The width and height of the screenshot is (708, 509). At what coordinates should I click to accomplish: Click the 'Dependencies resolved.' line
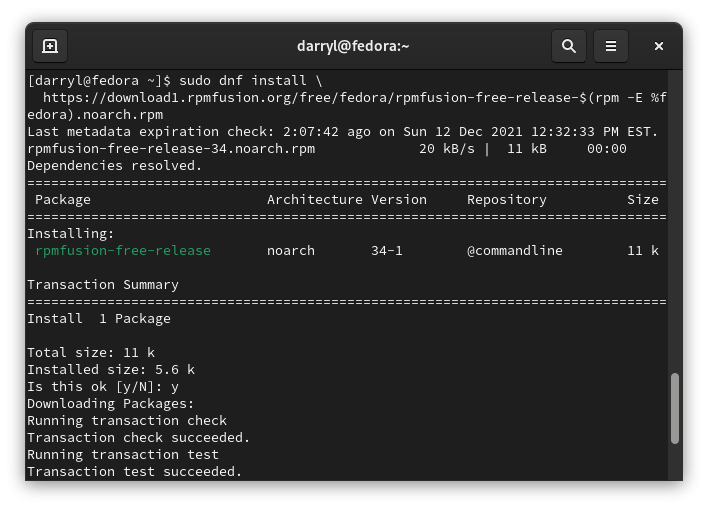pyautogui.click(x=114, y=166)
